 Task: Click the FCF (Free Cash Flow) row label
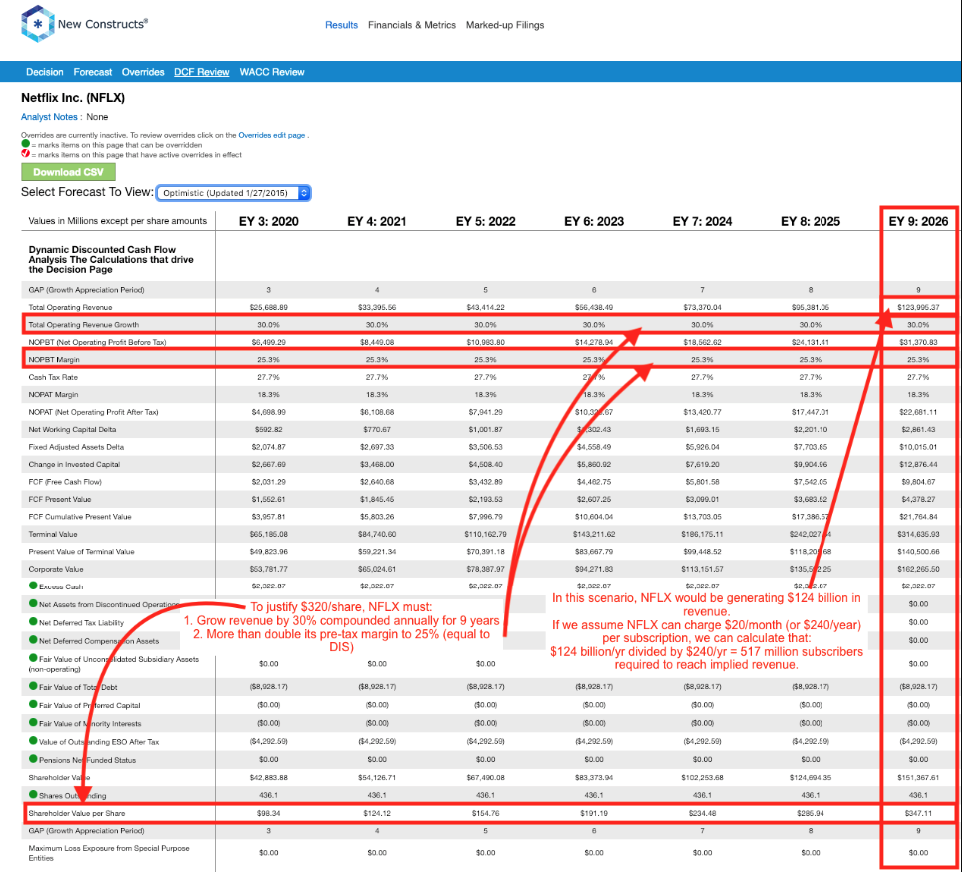[x=65, y=482]
